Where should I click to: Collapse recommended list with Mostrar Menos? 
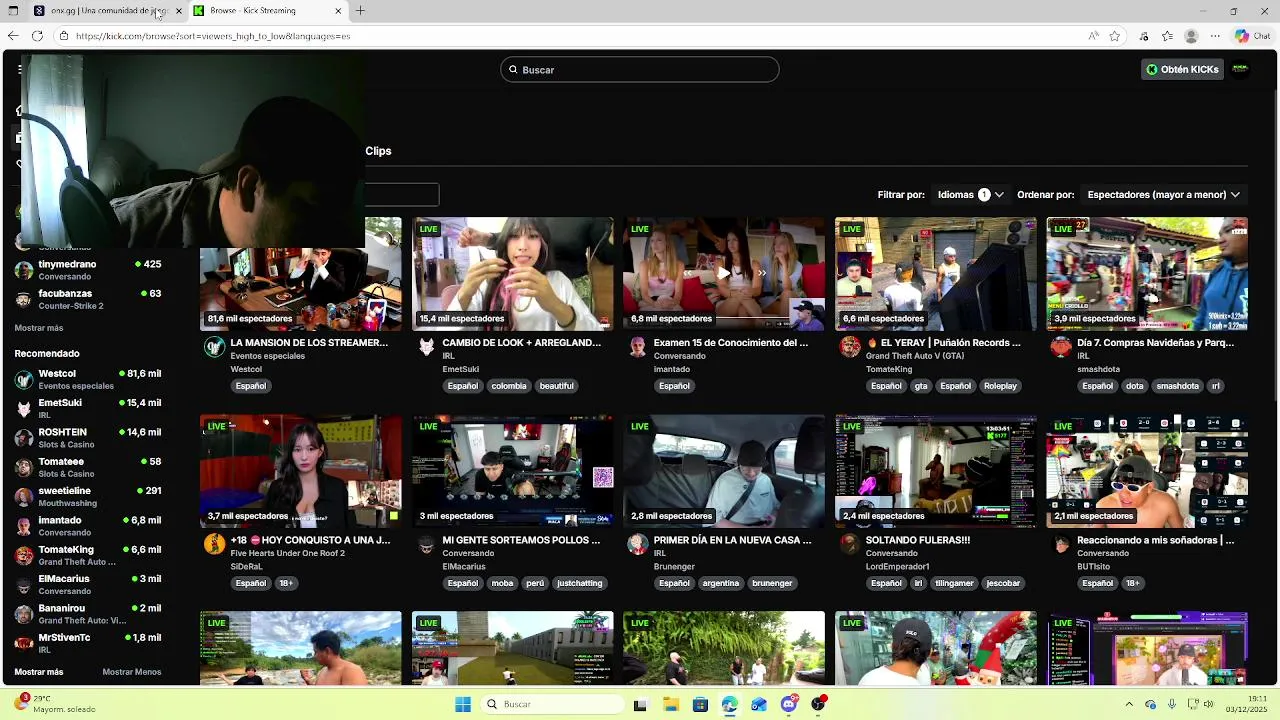point(132,672)
